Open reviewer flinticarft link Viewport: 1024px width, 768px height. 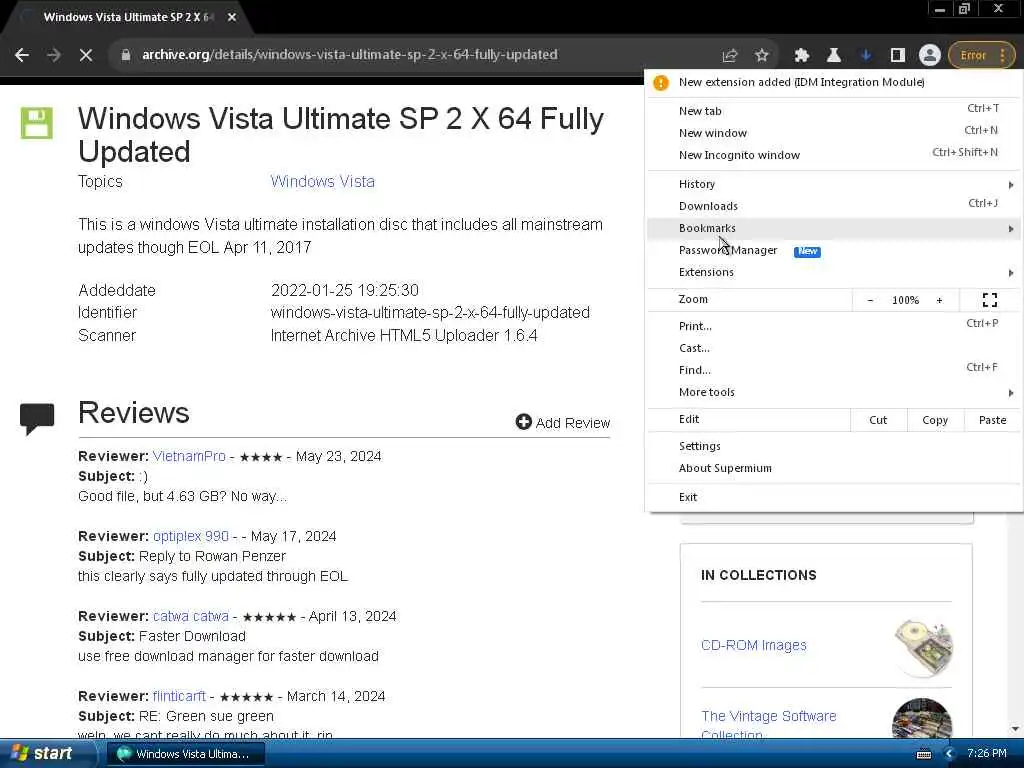(x=179, y=697)
